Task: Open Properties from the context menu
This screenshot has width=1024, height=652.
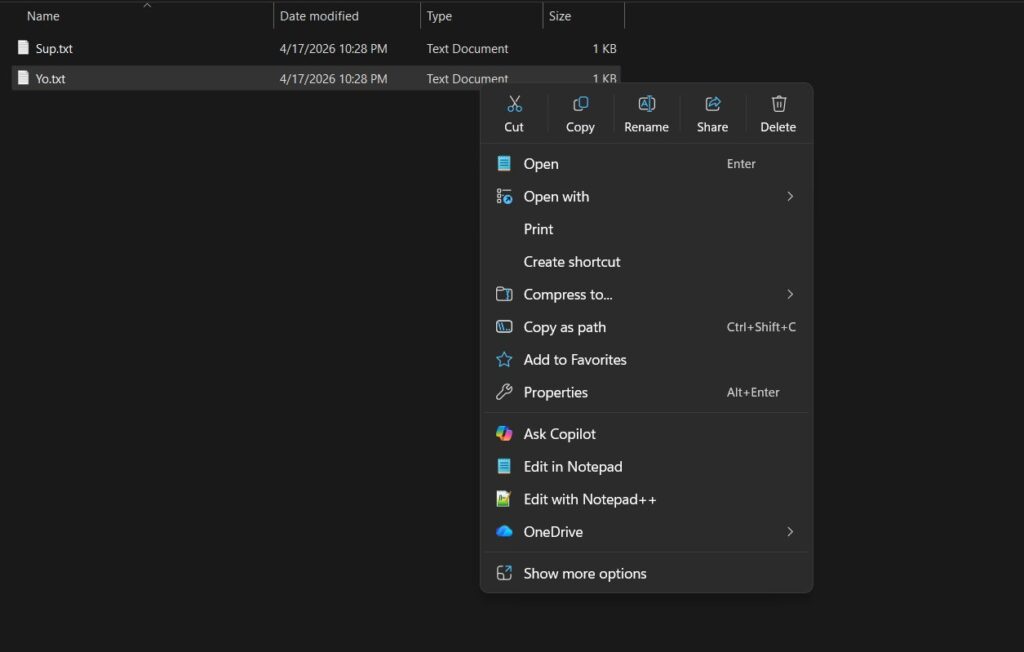Action: tap(647, 393)
